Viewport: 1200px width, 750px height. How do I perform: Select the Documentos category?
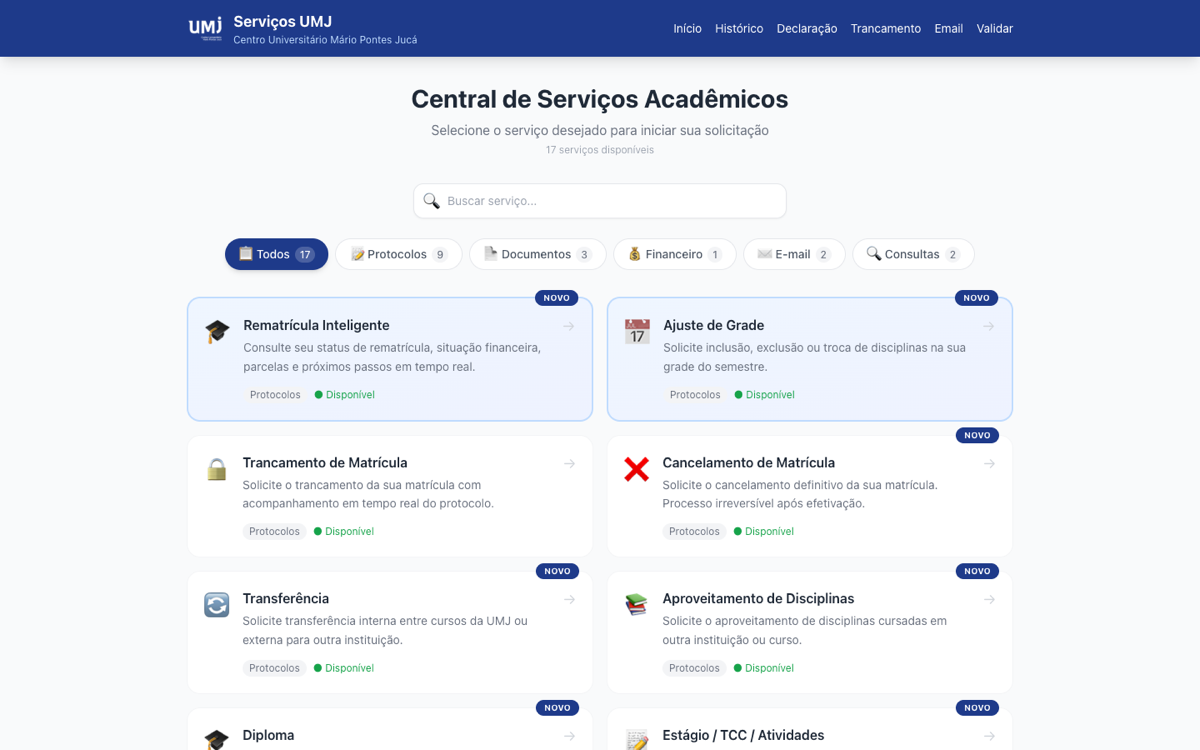(x=537, y=254)
